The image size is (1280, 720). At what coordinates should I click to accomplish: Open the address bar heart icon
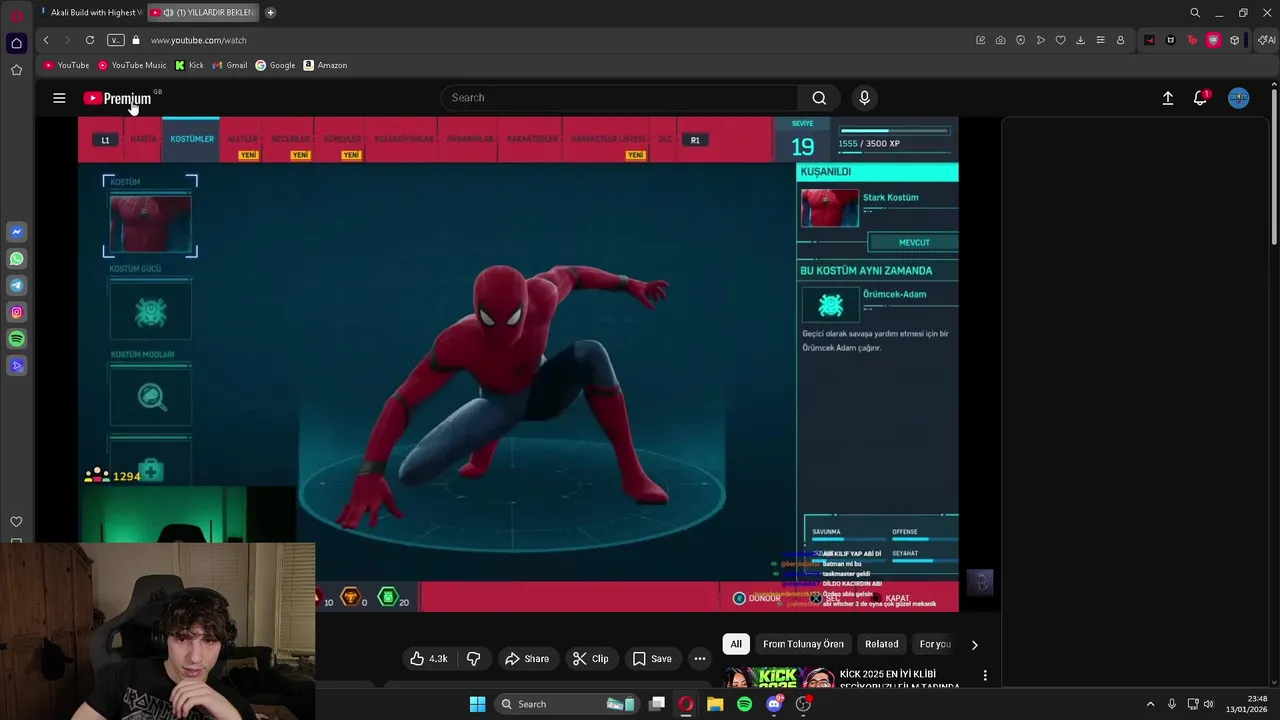[1060, 40]
